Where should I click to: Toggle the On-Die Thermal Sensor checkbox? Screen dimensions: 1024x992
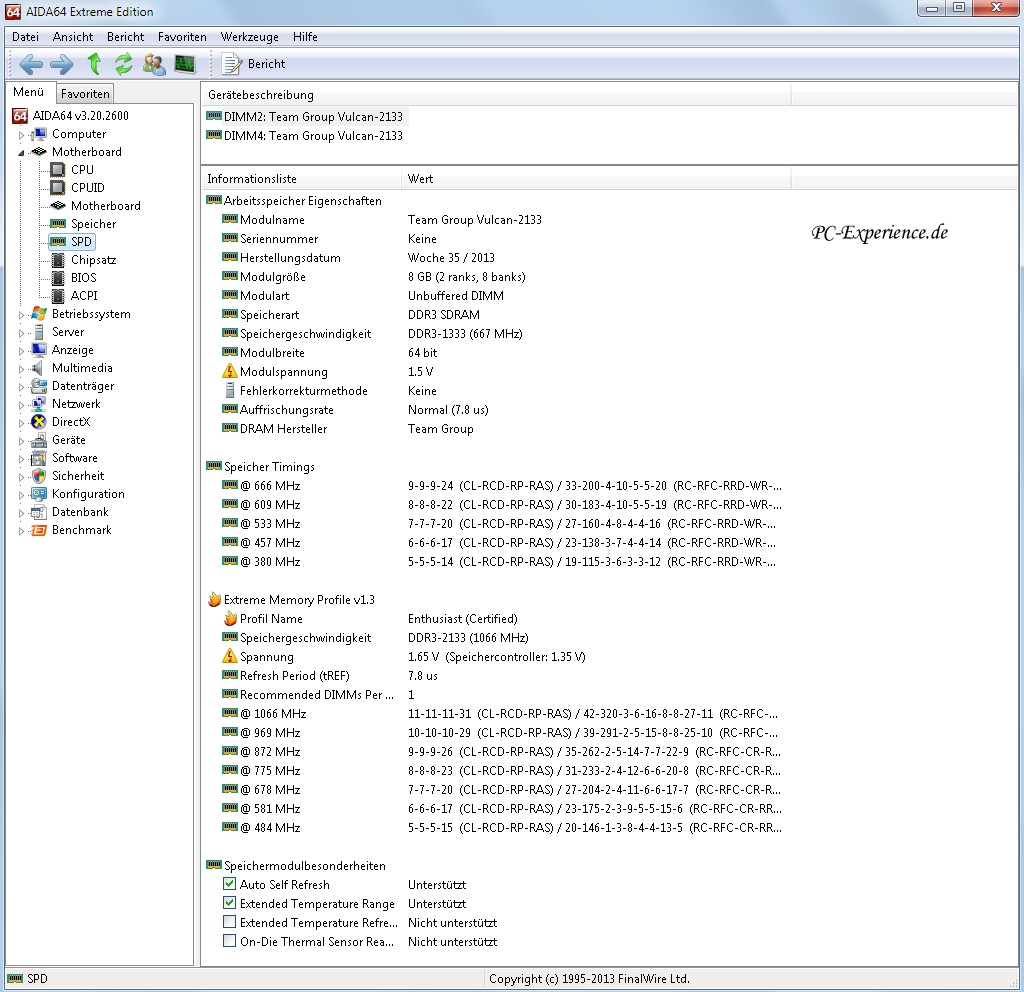pyautogui.click(x=230, y=942)
